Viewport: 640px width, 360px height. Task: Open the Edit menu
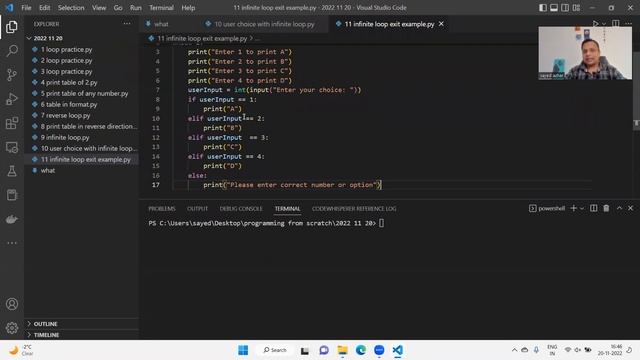click(x=44, y=8)
